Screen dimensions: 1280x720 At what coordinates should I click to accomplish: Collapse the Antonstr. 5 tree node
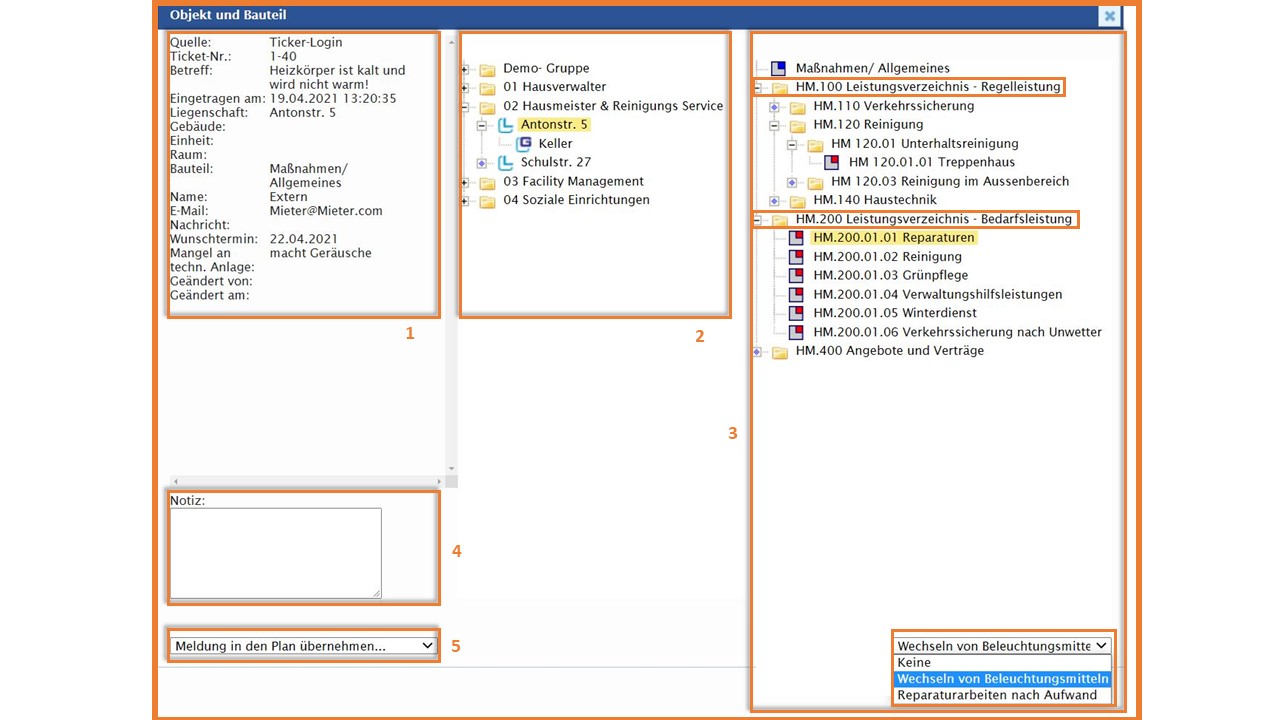[x=482, y=125]
